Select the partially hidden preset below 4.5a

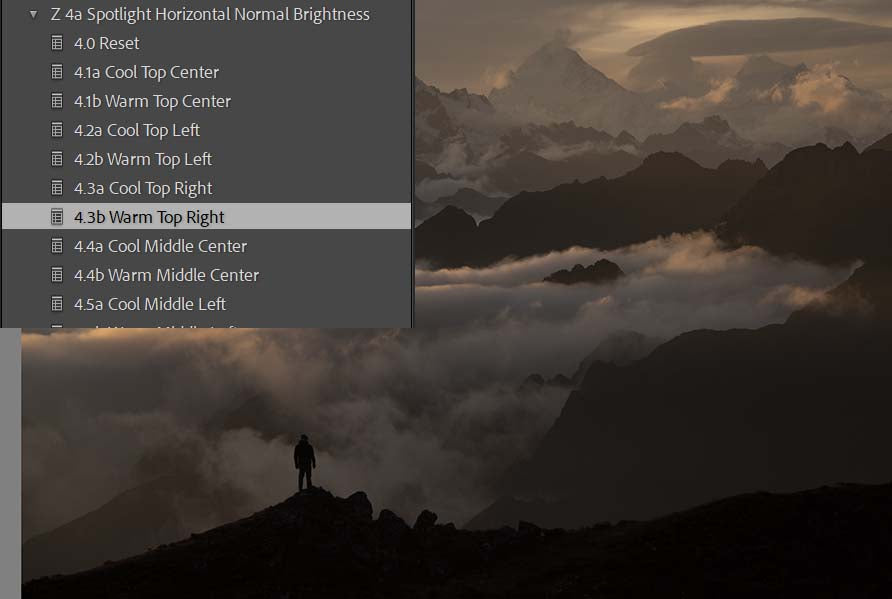150,325
